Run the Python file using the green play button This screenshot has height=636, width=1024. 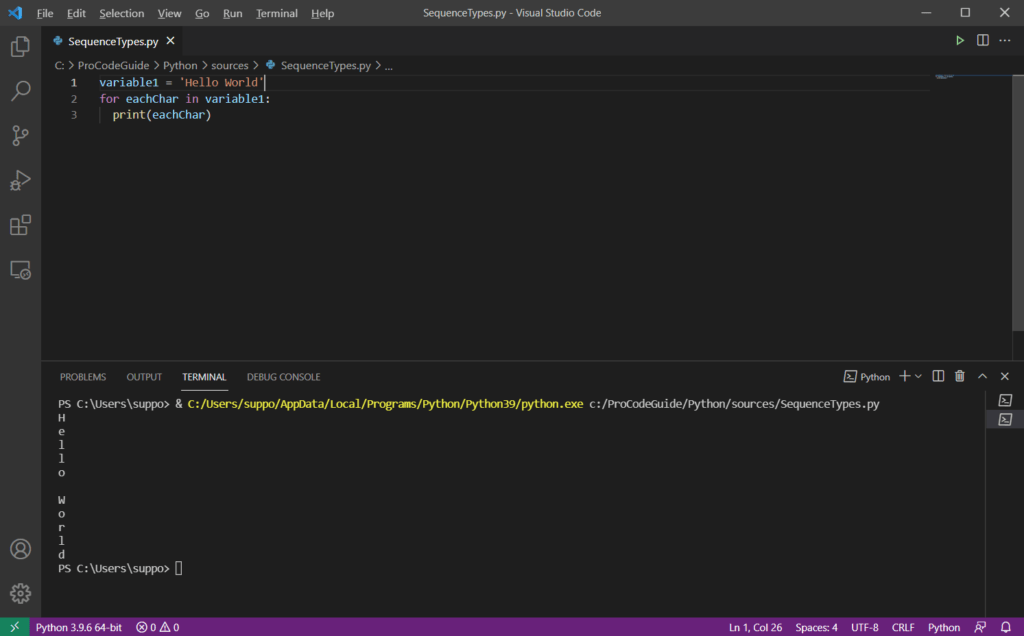pos(959,40)
